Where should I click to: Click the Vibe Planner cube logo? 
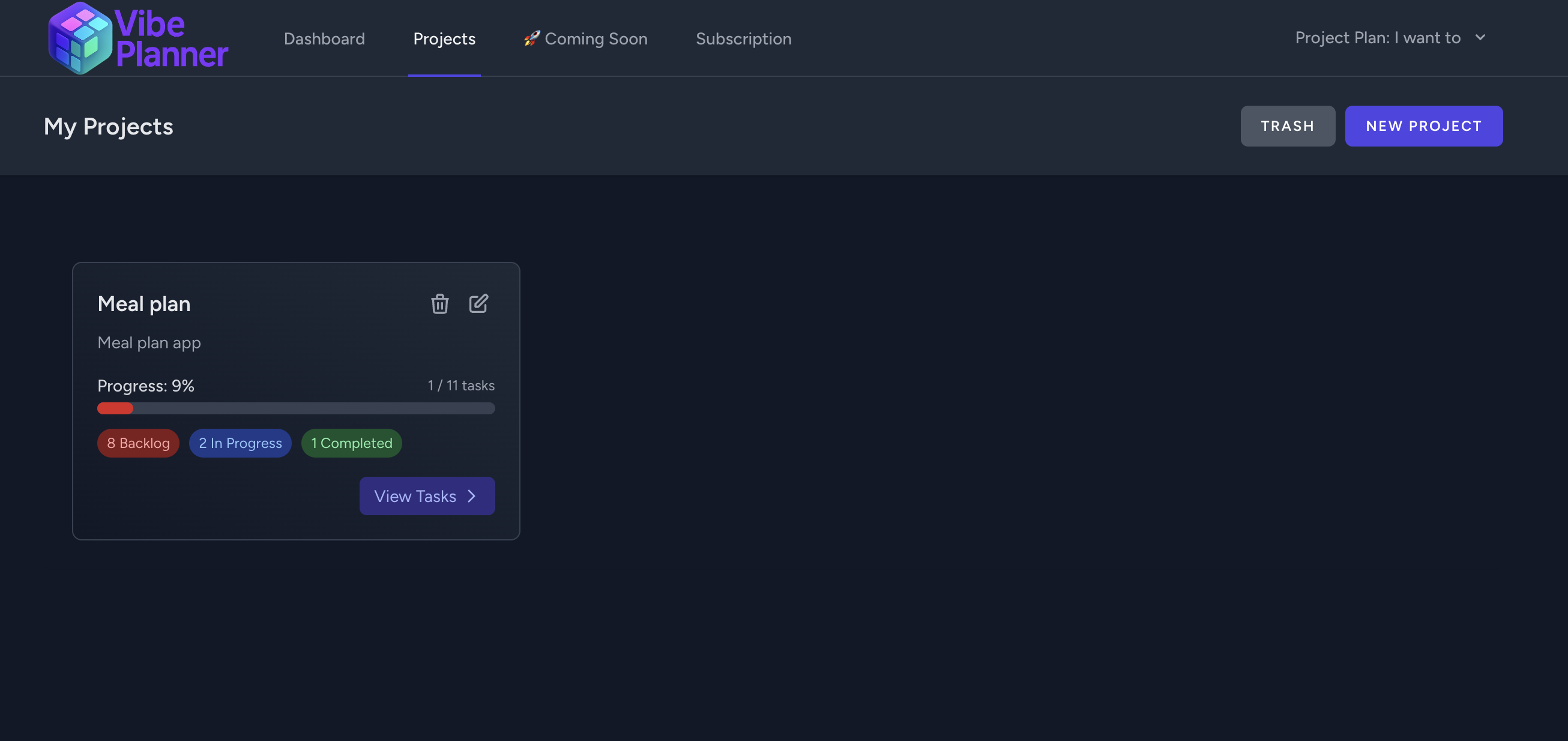tap(80, 38)
